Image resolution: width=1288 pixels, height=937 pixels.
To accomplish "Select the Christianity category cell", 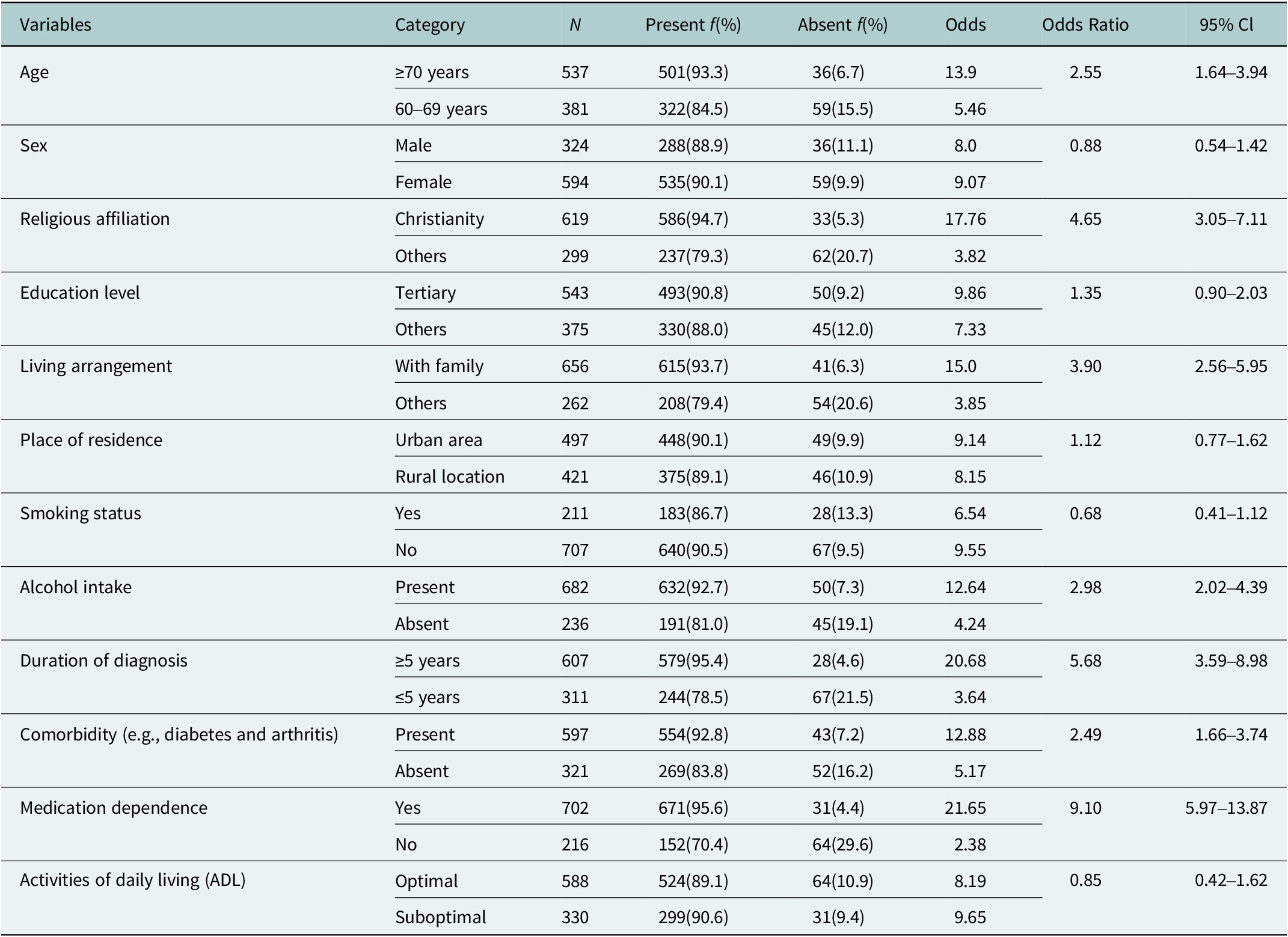I will (439, 219).
